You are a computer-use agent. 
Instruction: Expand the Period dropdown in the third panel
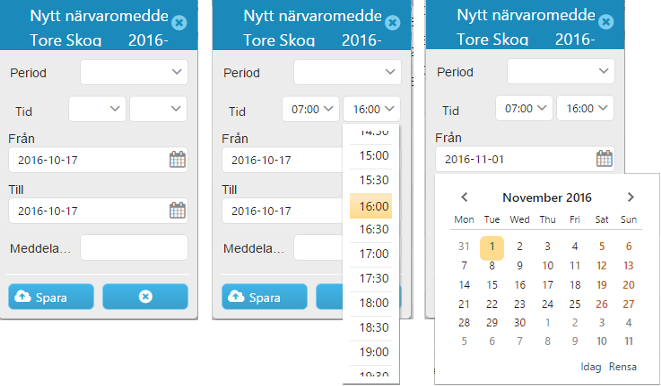point(561,71)
